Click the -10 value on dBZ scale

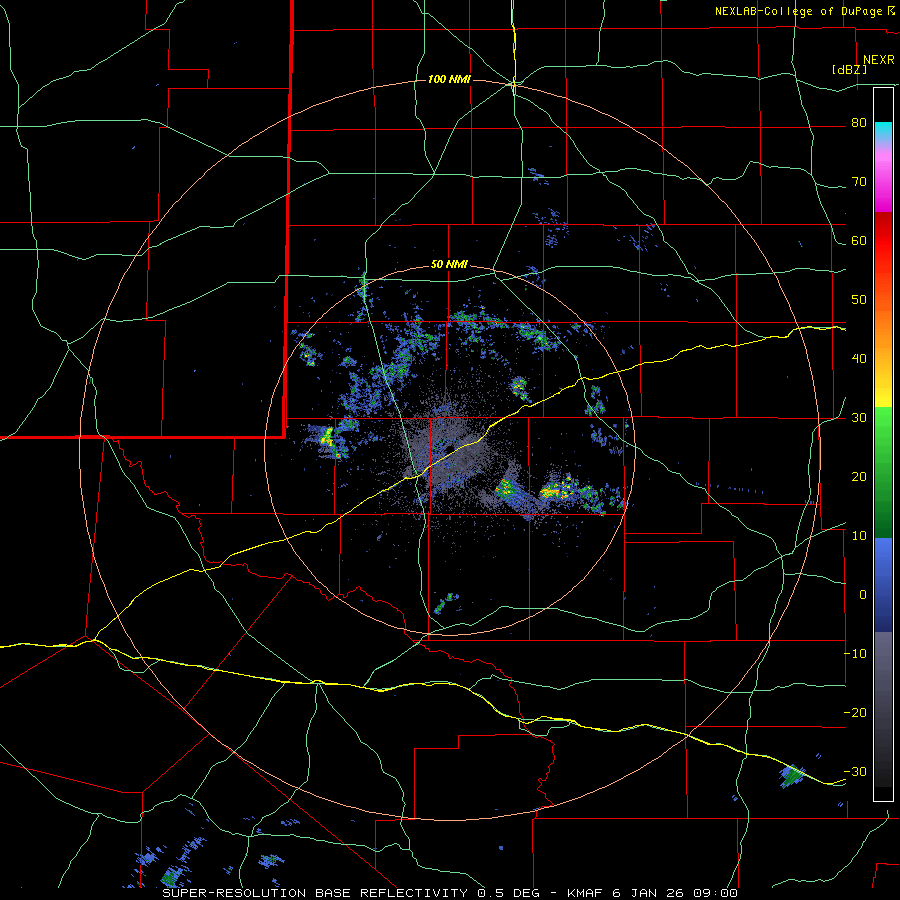click(x=855, y=654)
